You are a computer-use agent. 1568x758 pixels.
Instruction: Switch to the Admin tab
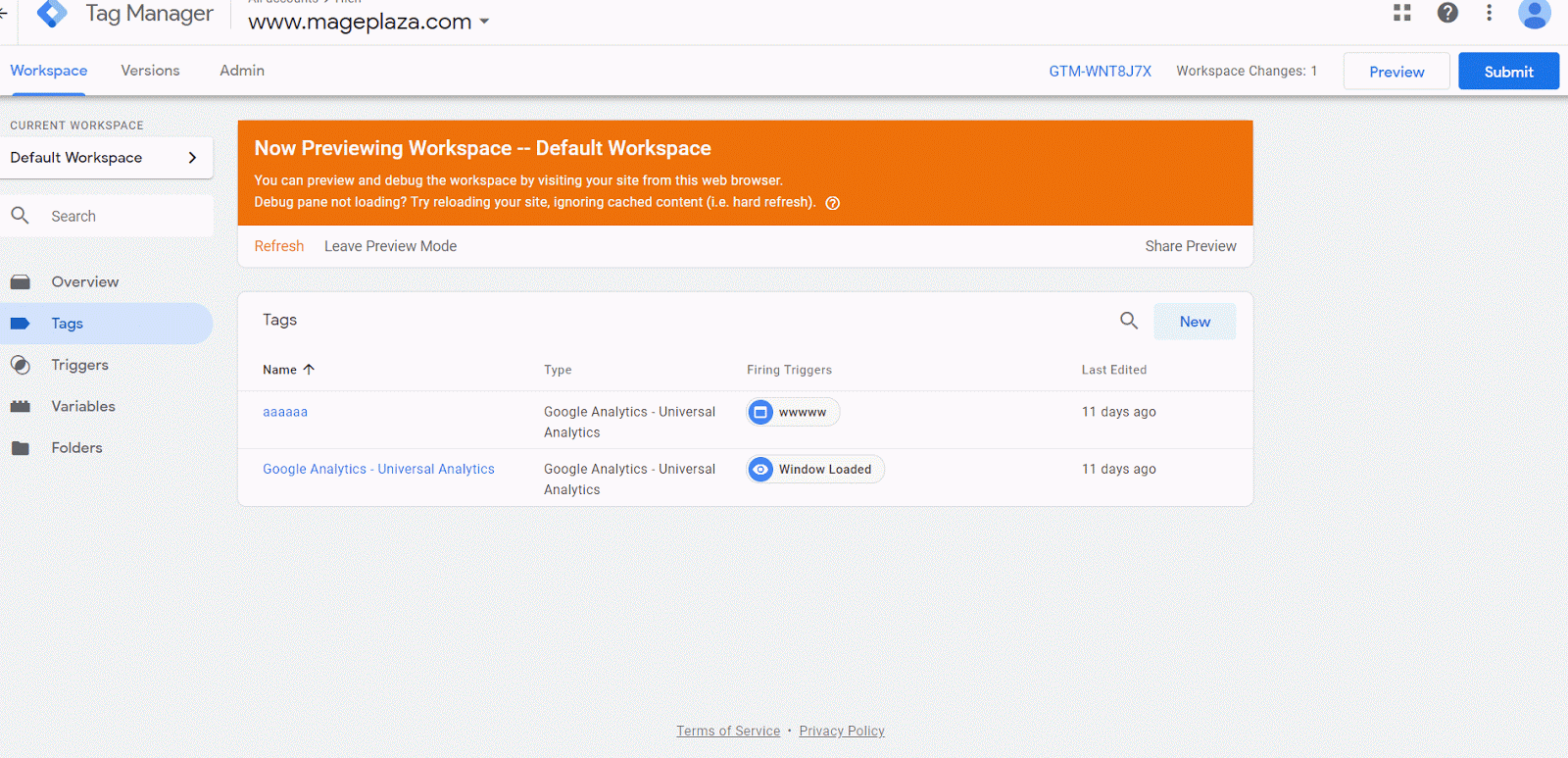click(x=242, y=71)
